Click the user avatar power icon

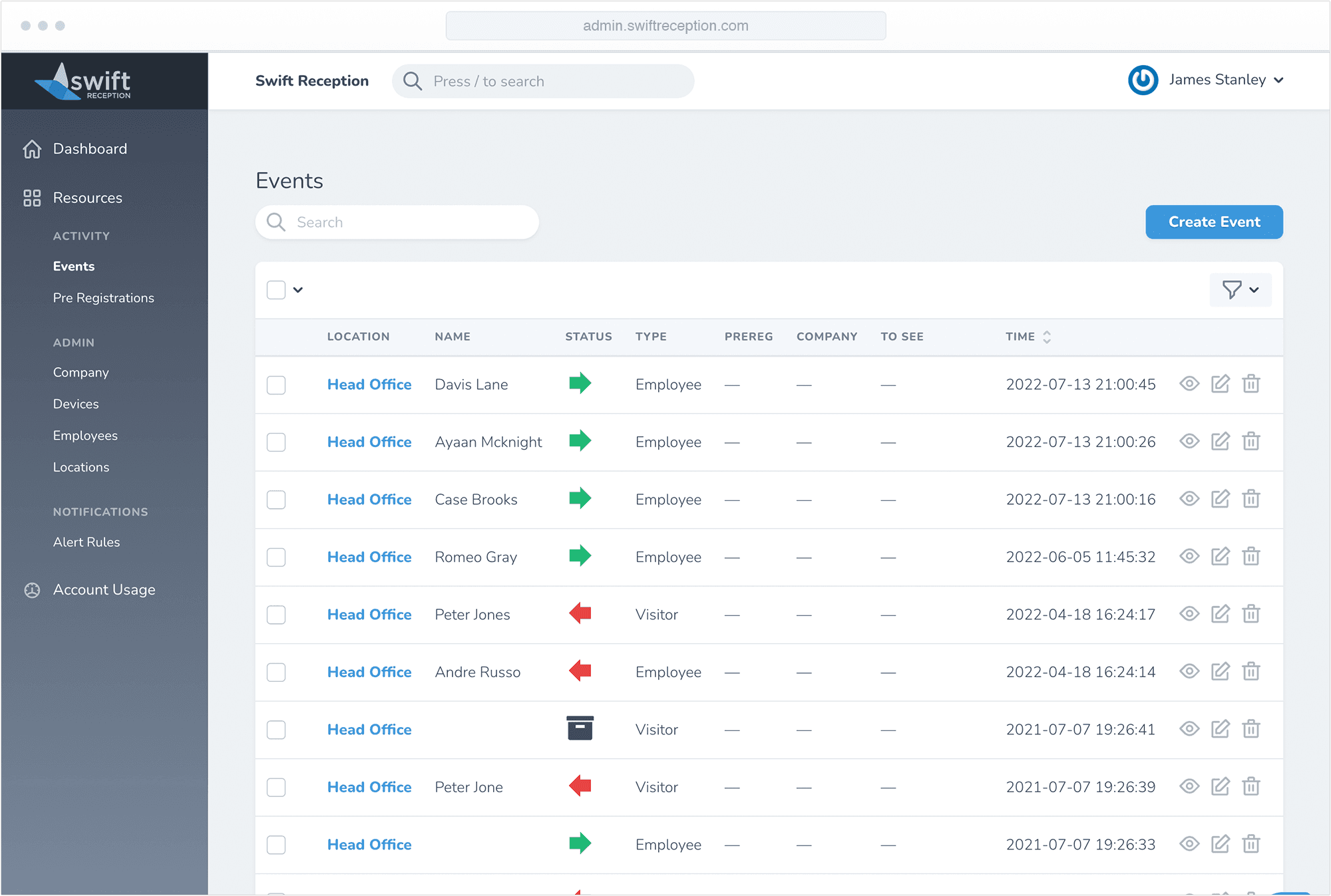click(x=1143, y=80)
